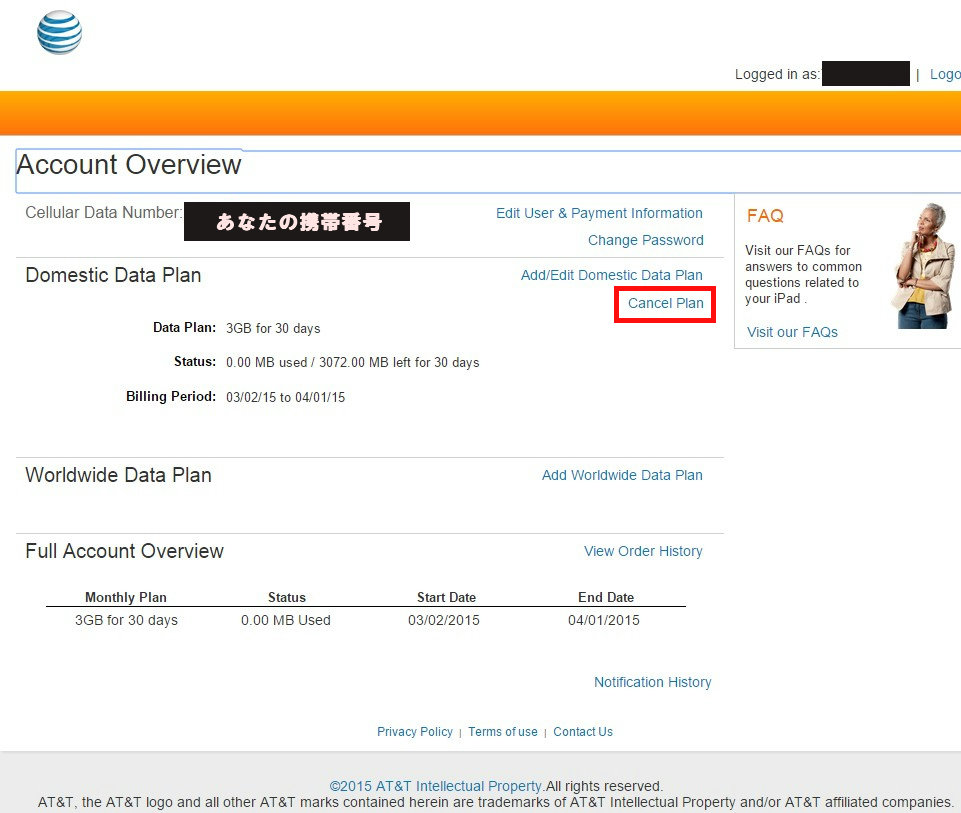Viewport: 961px width, 813px height.
Task: Click the Visit our FAQs link
Action: click(x=792, y=332)
